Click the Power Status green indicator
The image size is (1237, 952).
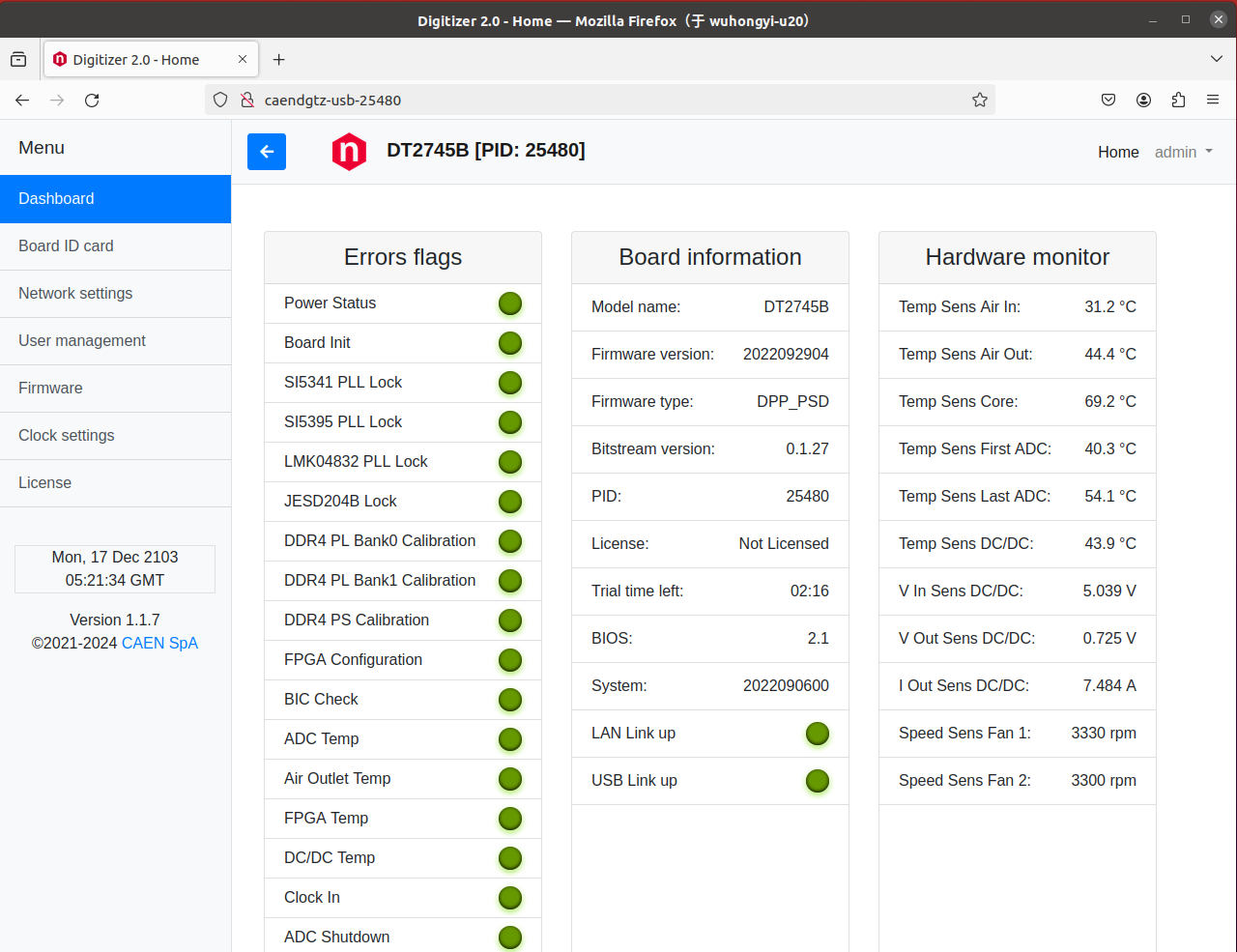point(510,303)
